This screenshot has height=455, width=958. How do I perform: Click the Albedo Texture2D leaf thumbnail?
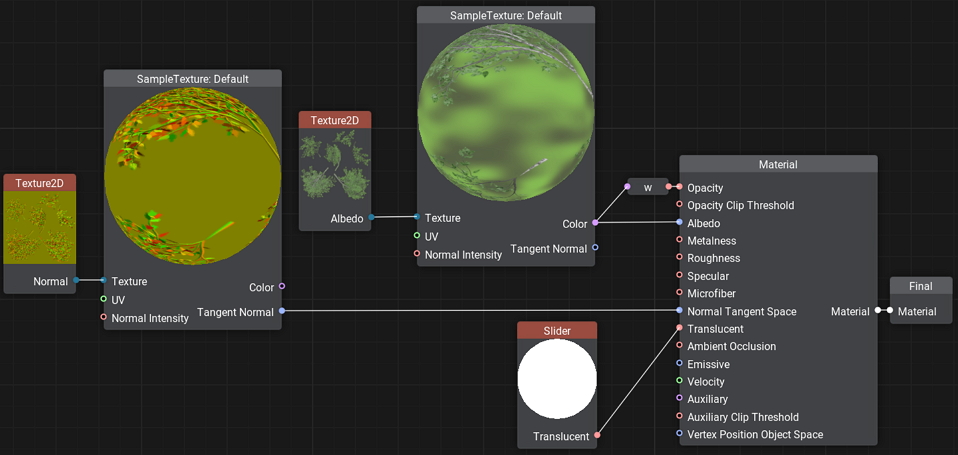335,166
